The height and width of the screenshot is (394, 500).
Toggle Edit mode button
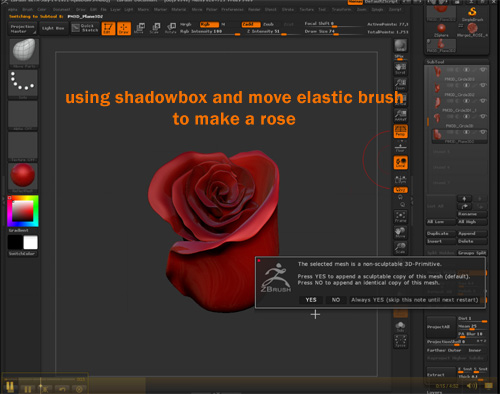(108, 29)
